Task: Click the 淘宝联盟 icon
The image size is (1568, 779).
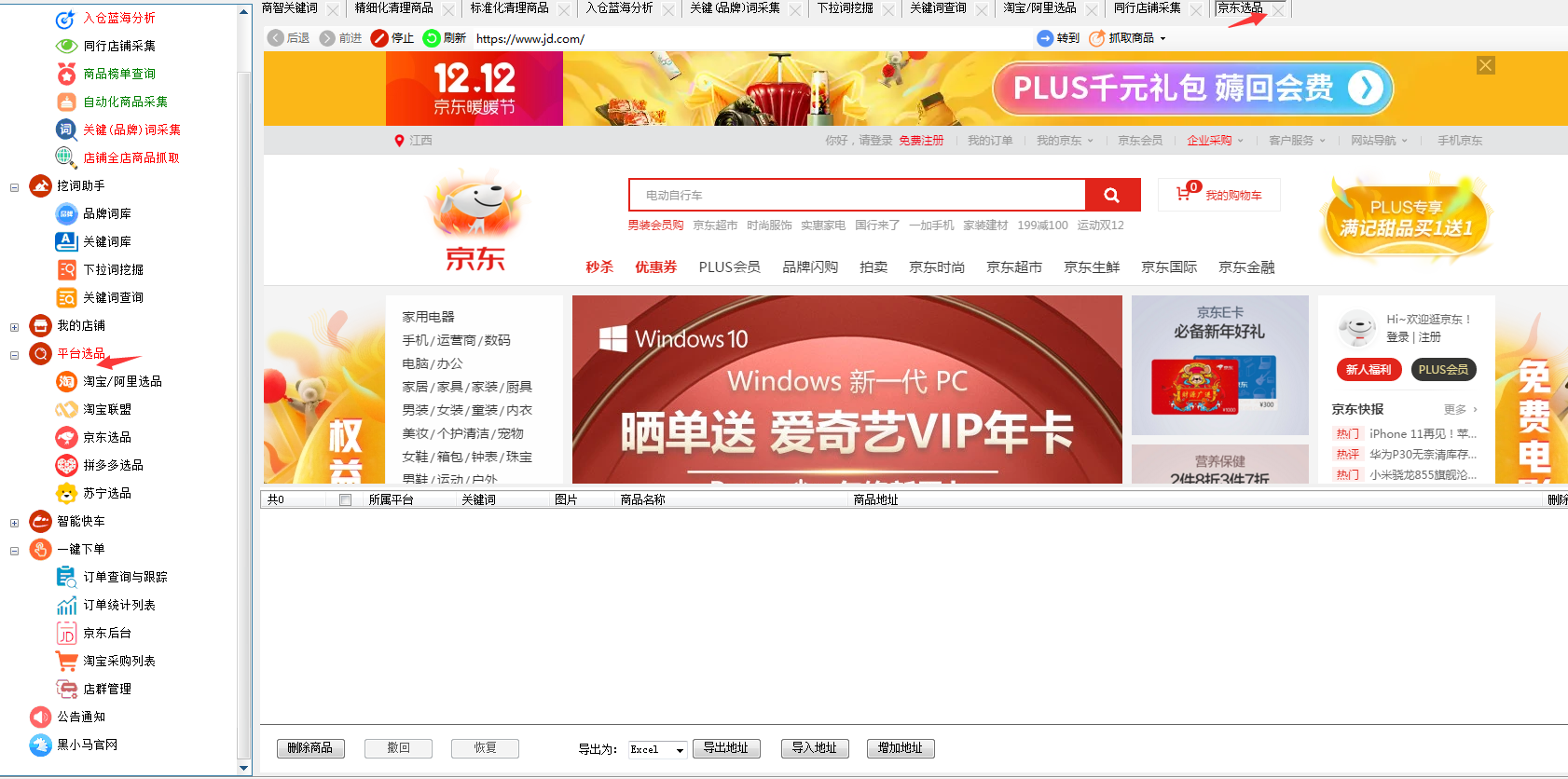Action: click(x=66, y=409)
